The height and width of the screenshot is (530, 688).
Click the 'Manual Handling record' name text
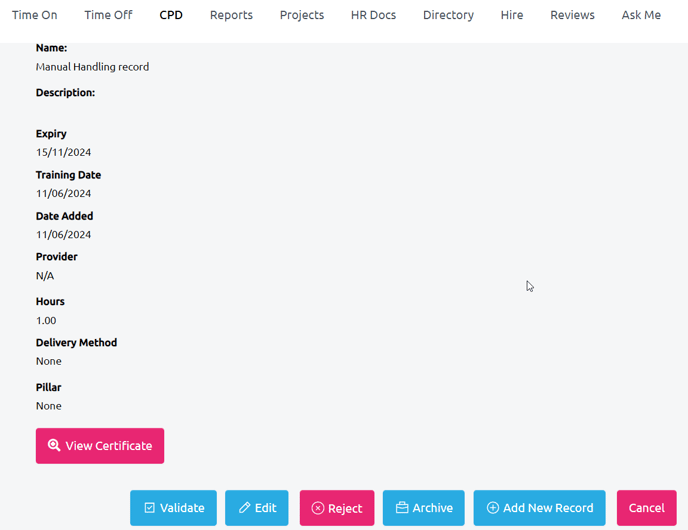[x=92, y=67]
